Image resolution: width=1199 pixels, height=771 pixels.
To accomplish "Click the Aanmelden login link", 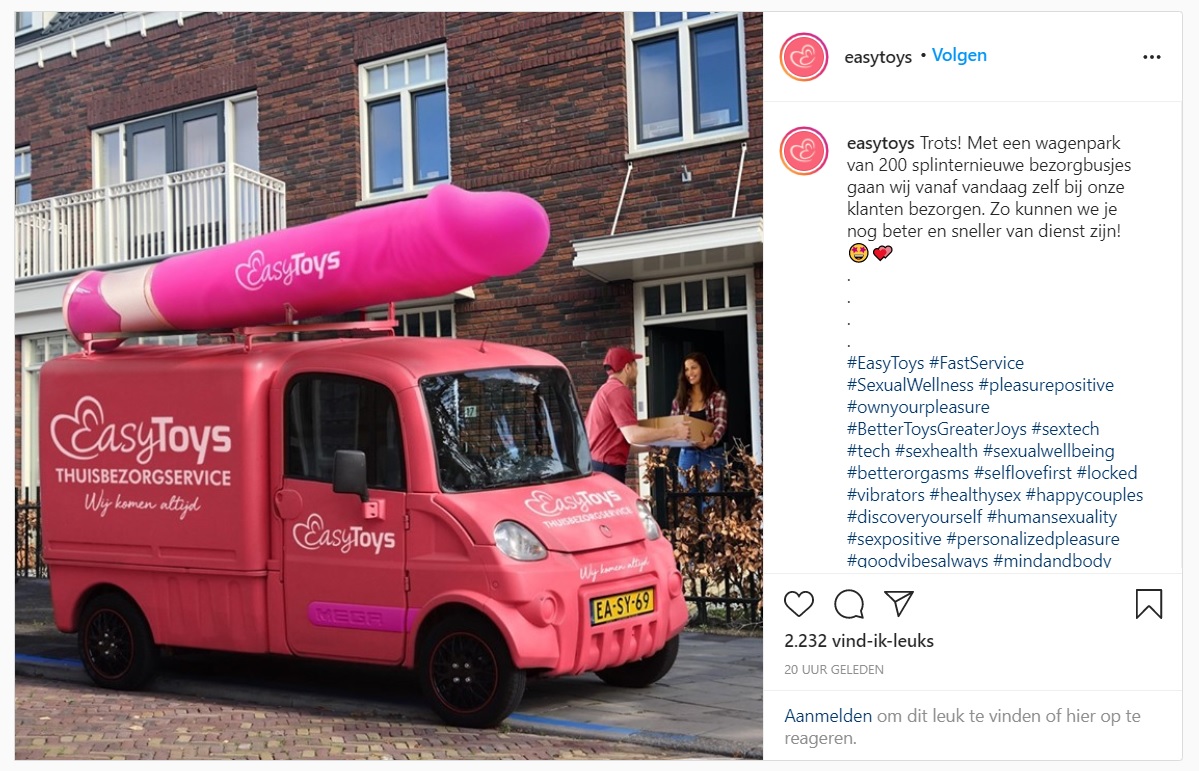I will point(828,716).
